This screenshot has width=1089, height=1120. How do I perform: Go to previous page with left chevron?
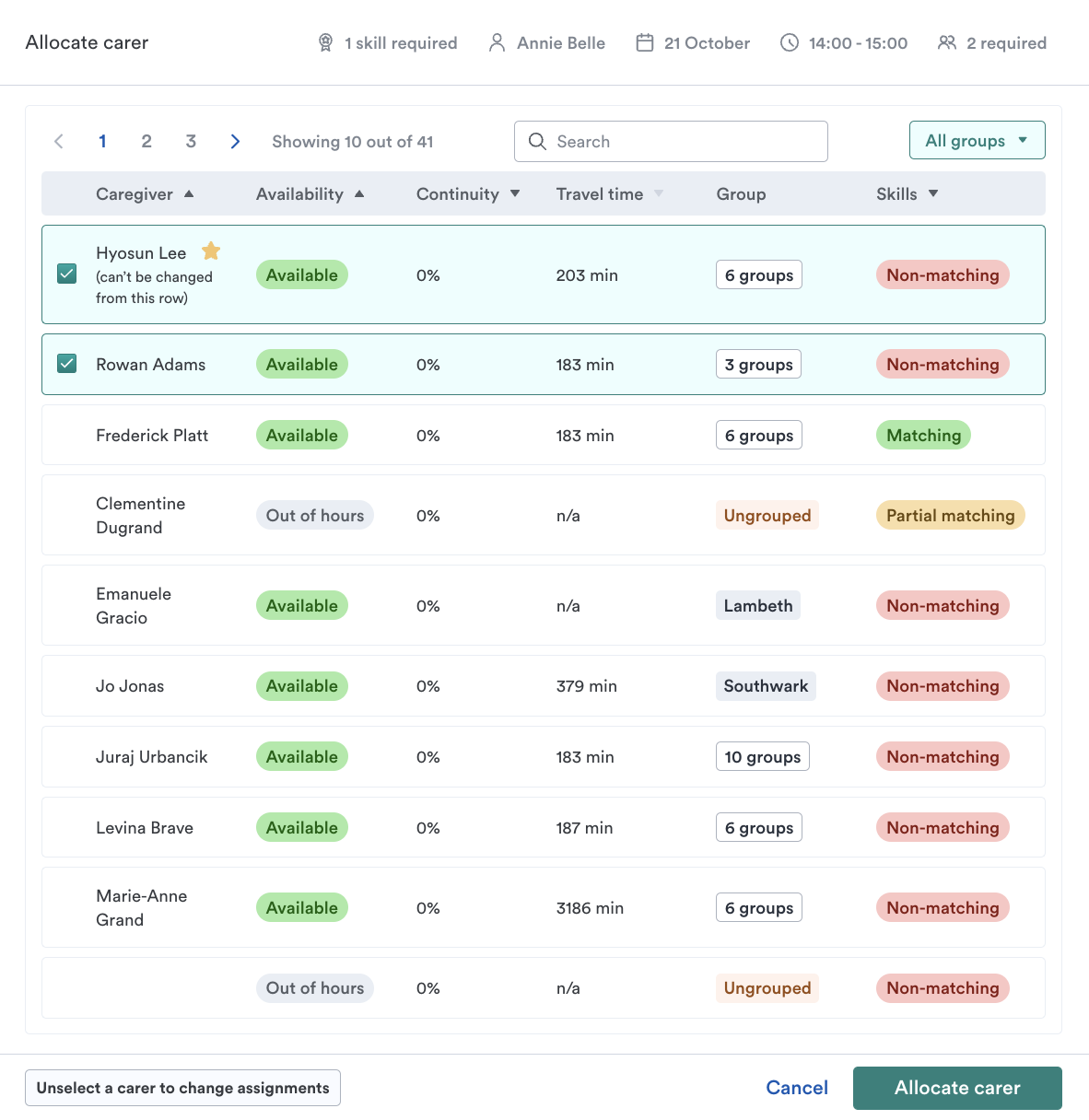pos(59,141)
